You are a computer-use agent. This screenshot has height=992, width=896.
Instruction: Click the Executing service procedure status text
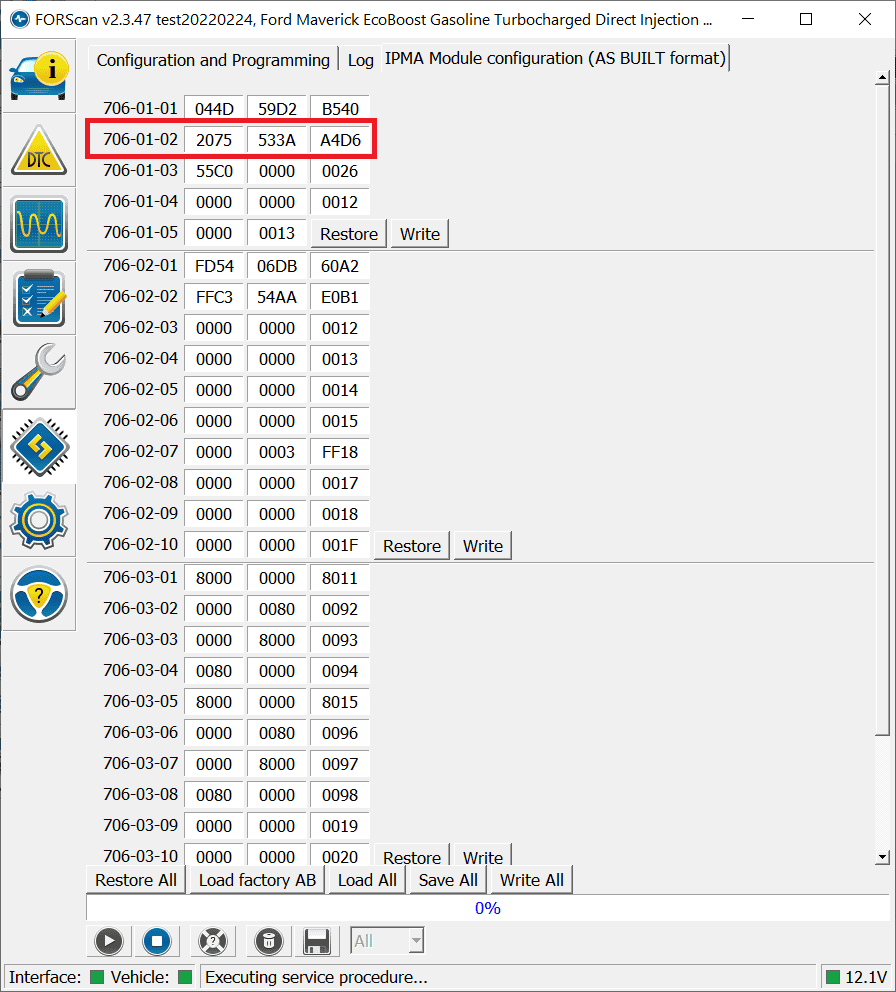[x=316, y=977]
